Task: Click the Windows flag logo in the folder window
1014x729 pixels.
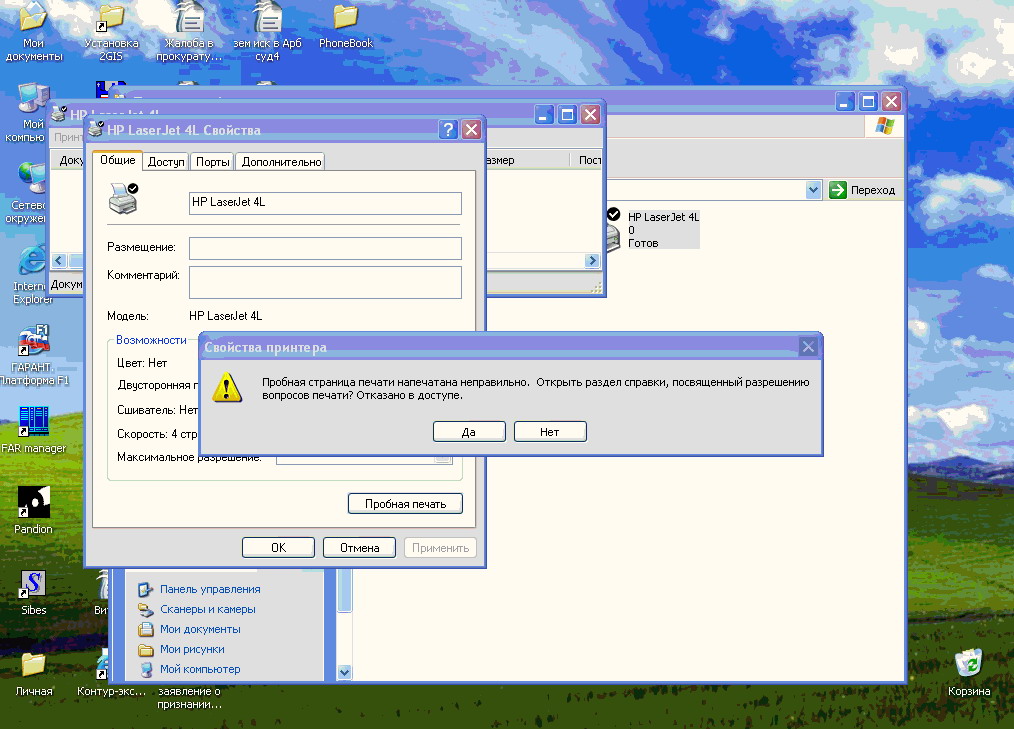Action: 885,125
